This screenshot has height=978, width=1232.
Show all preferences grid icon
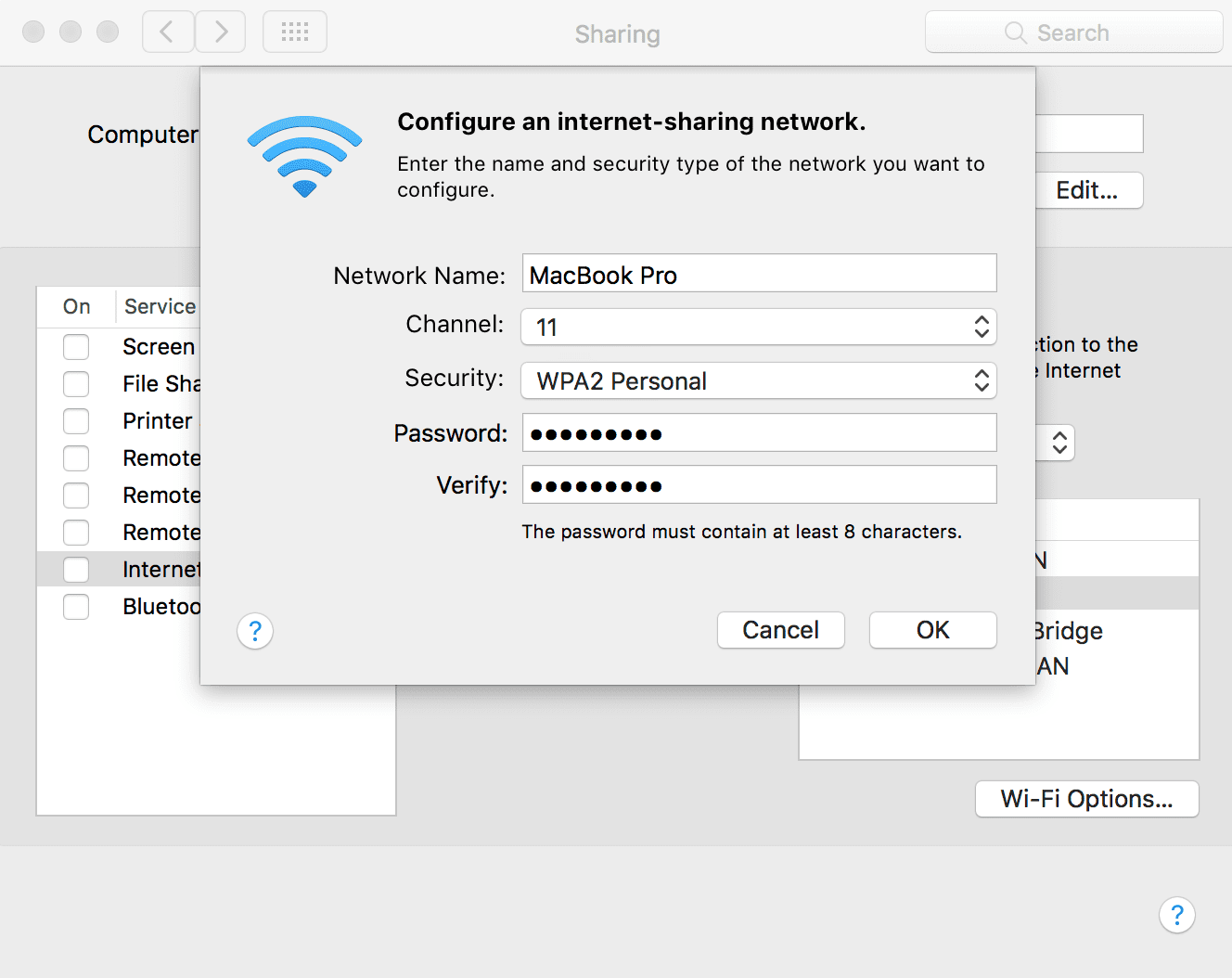tap(295, 32)
